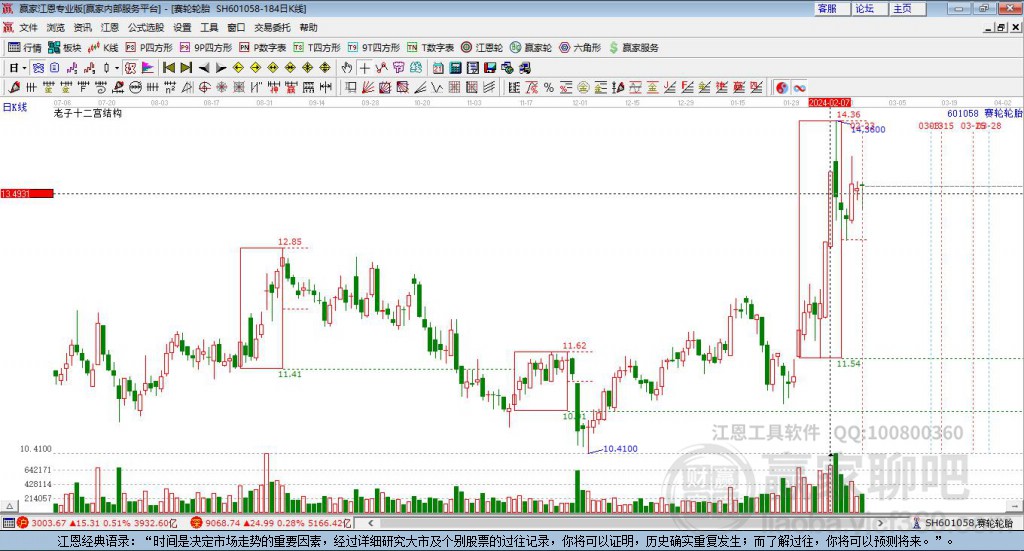Screen dimensions: 1024x551
Task: Open the calendar date icon
Action: coord(438,68)
